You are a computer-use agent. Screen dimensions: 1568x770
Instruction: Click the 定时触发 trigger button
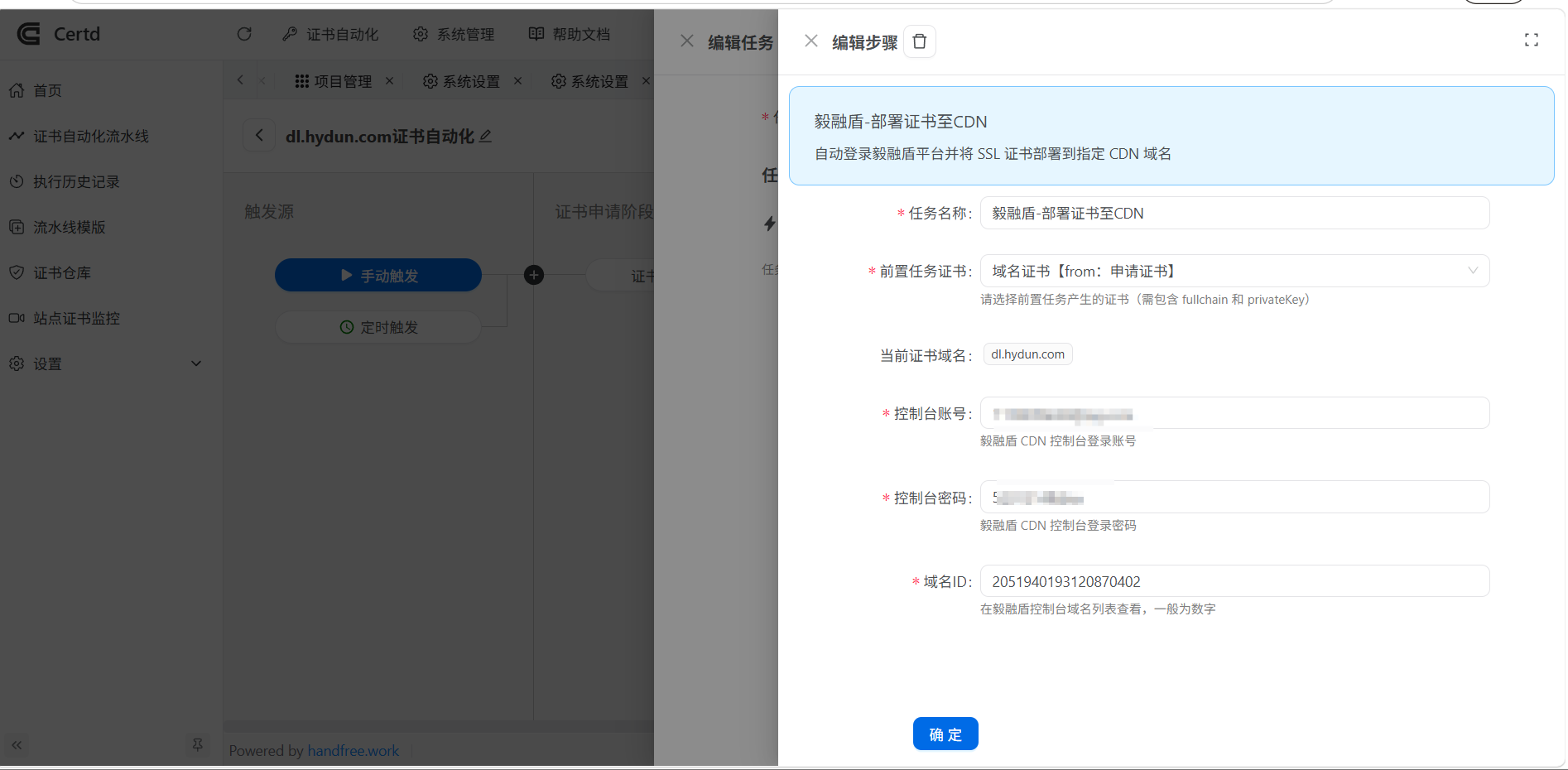[x=378, y=327]
